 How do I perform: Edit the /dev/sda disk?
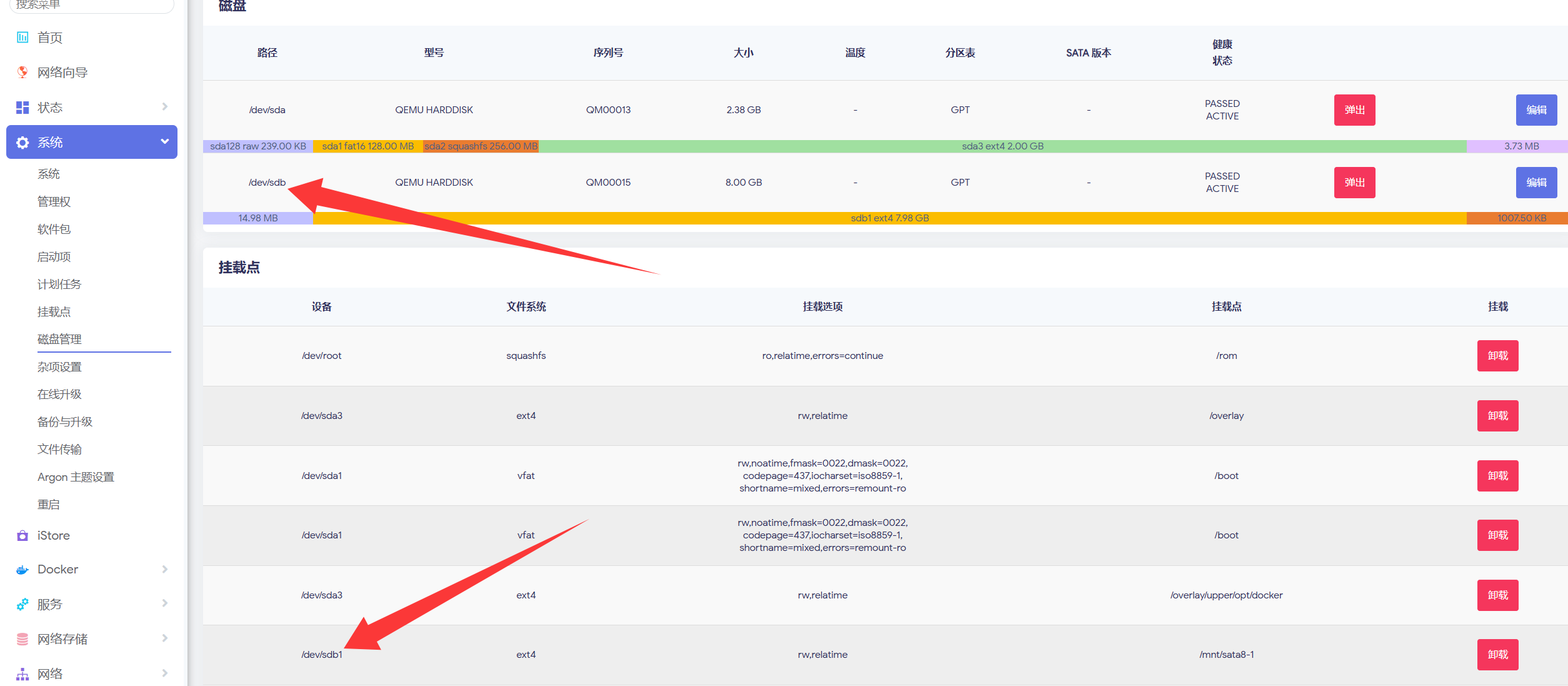[x=1536, y=110]
